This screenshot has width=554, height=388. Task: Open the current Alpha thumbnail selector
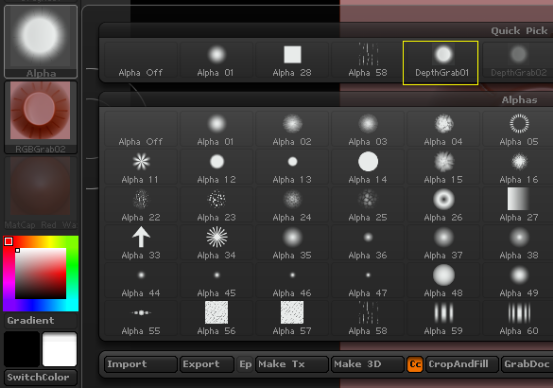[x=41, y=42]
